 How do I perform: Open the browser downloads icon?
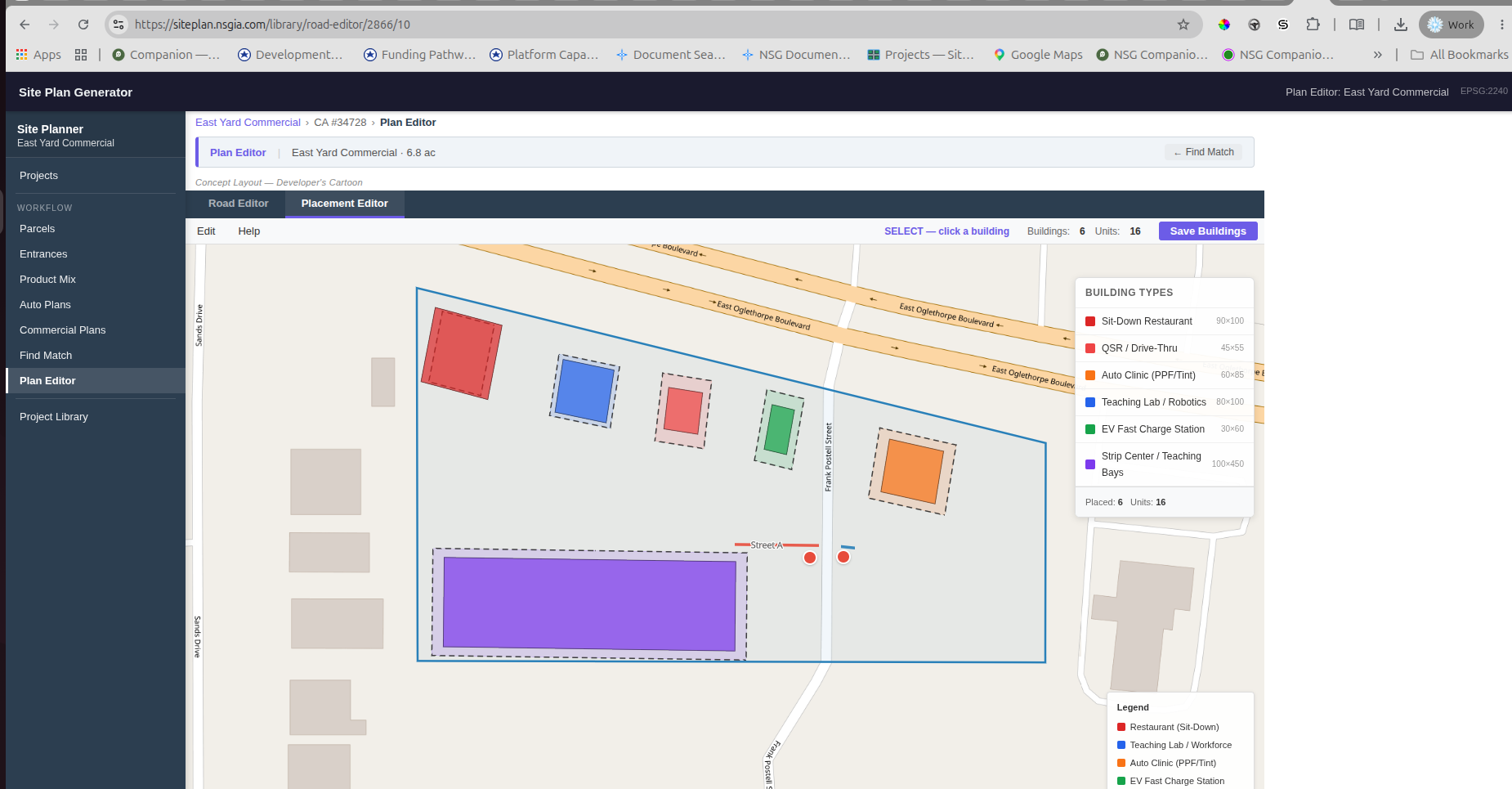[x=1400, y=25]
